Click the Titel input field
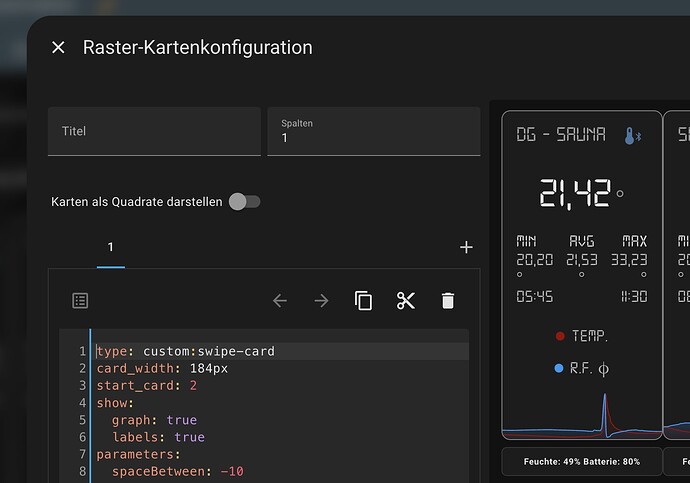The image size is (690, 483). pyautogui.click(x=154, y=131)
